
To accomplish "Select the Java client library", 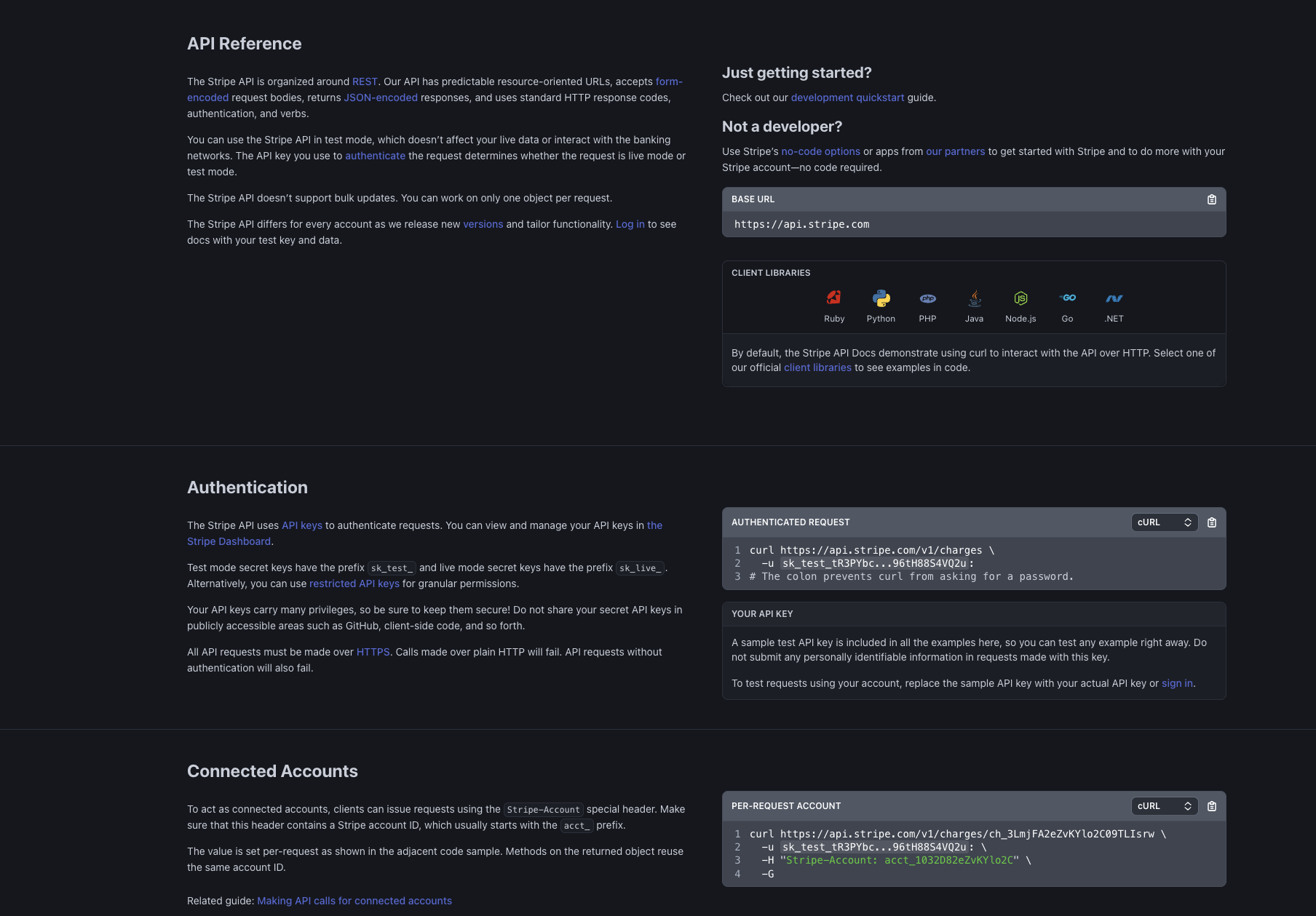I will (974, 304).
